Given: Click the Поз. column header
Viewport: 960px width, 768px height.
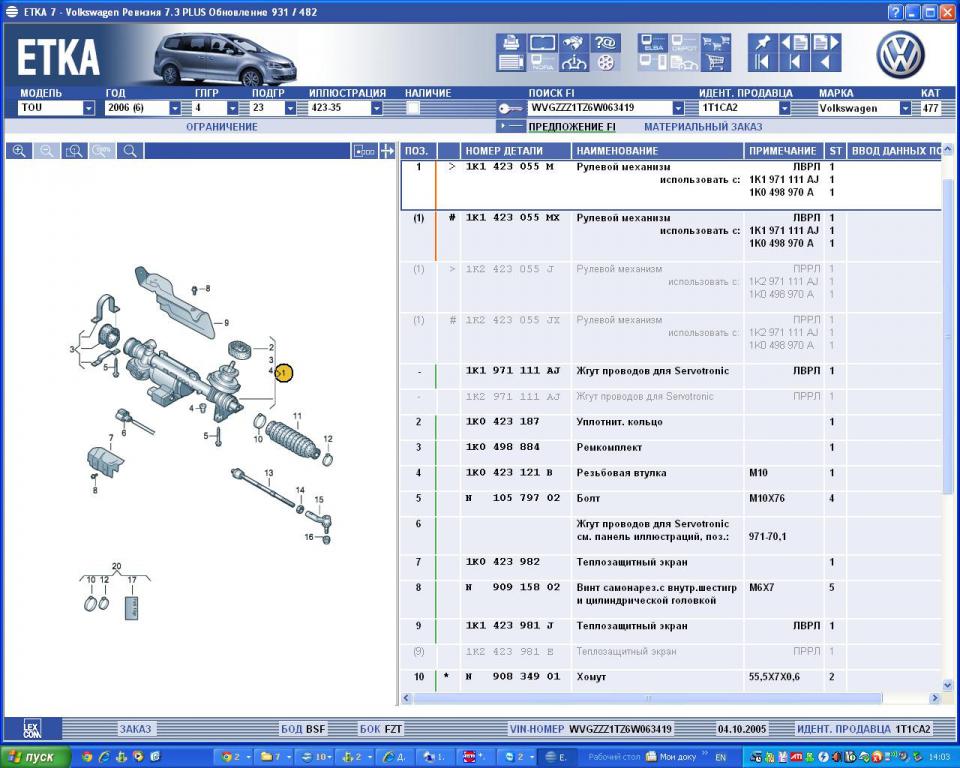Looking at the screenshot, I should point(417,151).
